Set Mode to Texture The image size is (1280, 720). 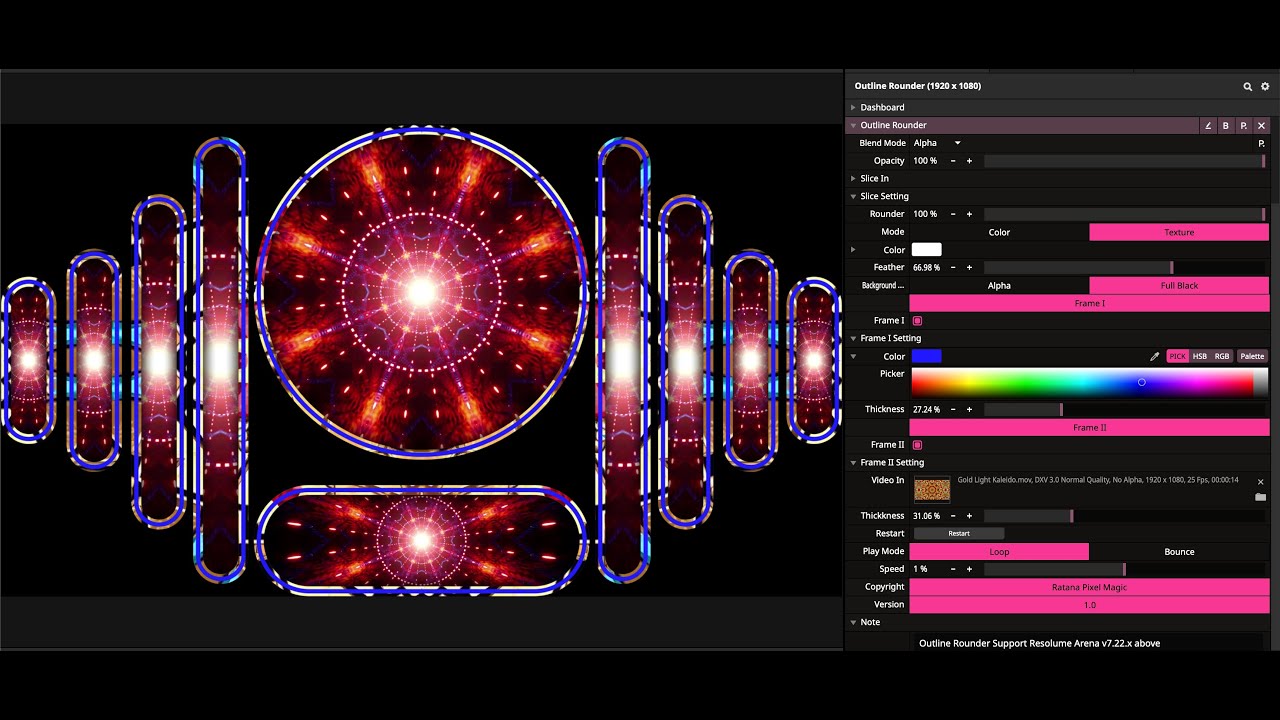coord(1179,232)
